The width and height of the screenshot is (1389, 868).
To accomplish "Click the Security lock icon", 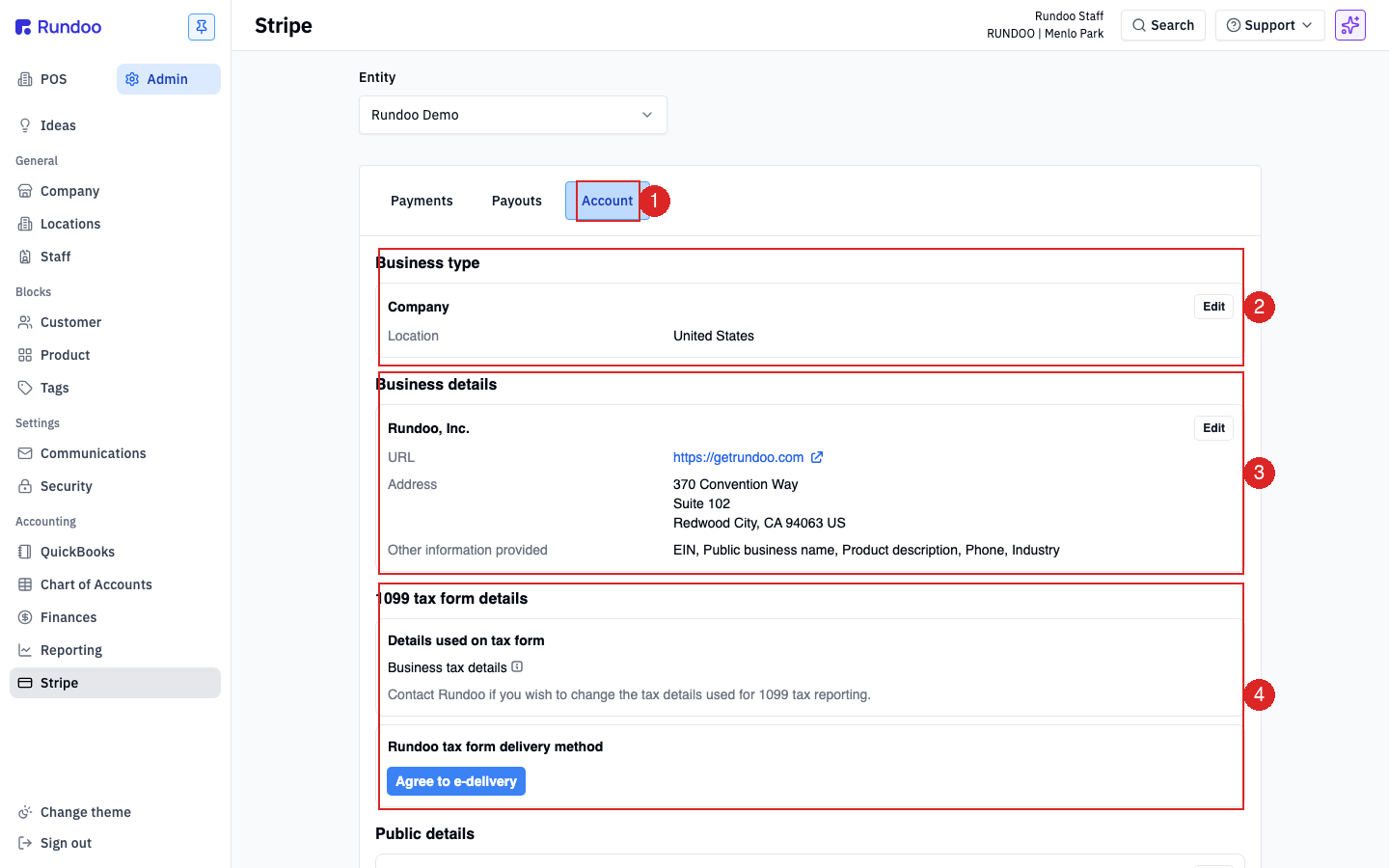I will click(x=25, y=486).
